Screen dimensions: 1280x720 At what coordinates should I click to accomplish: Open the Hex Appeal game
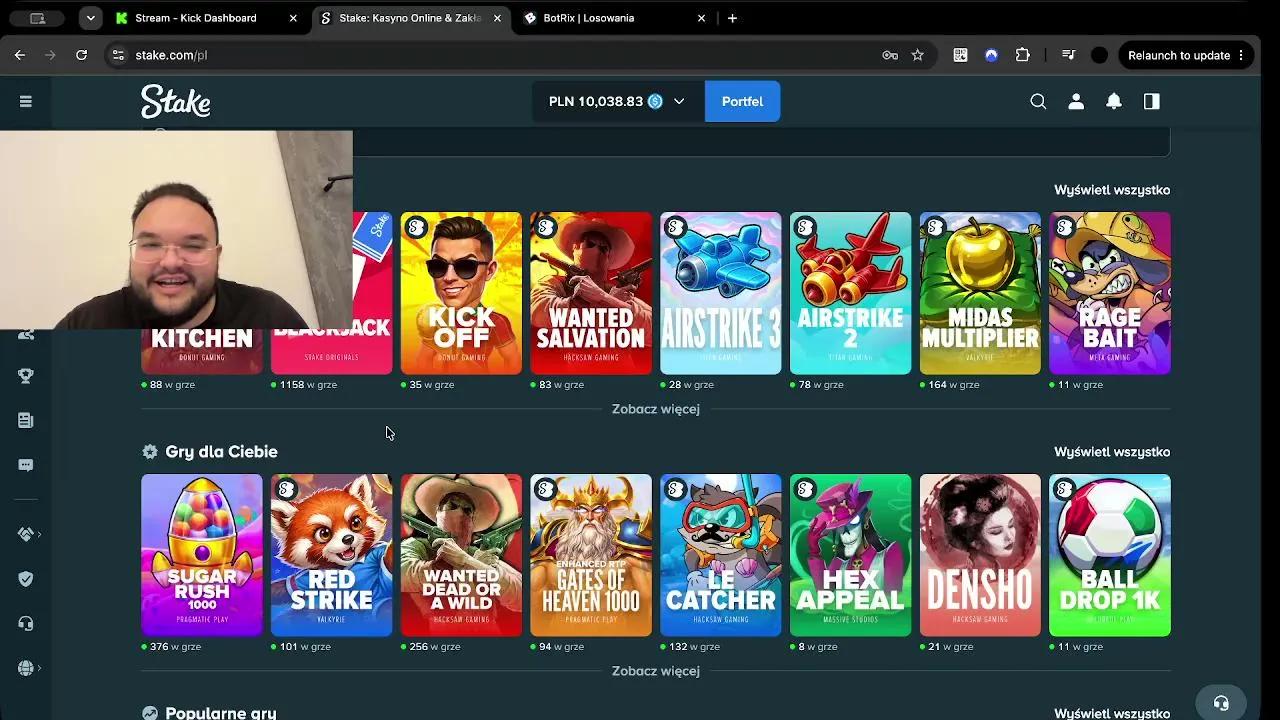[851, 555]
